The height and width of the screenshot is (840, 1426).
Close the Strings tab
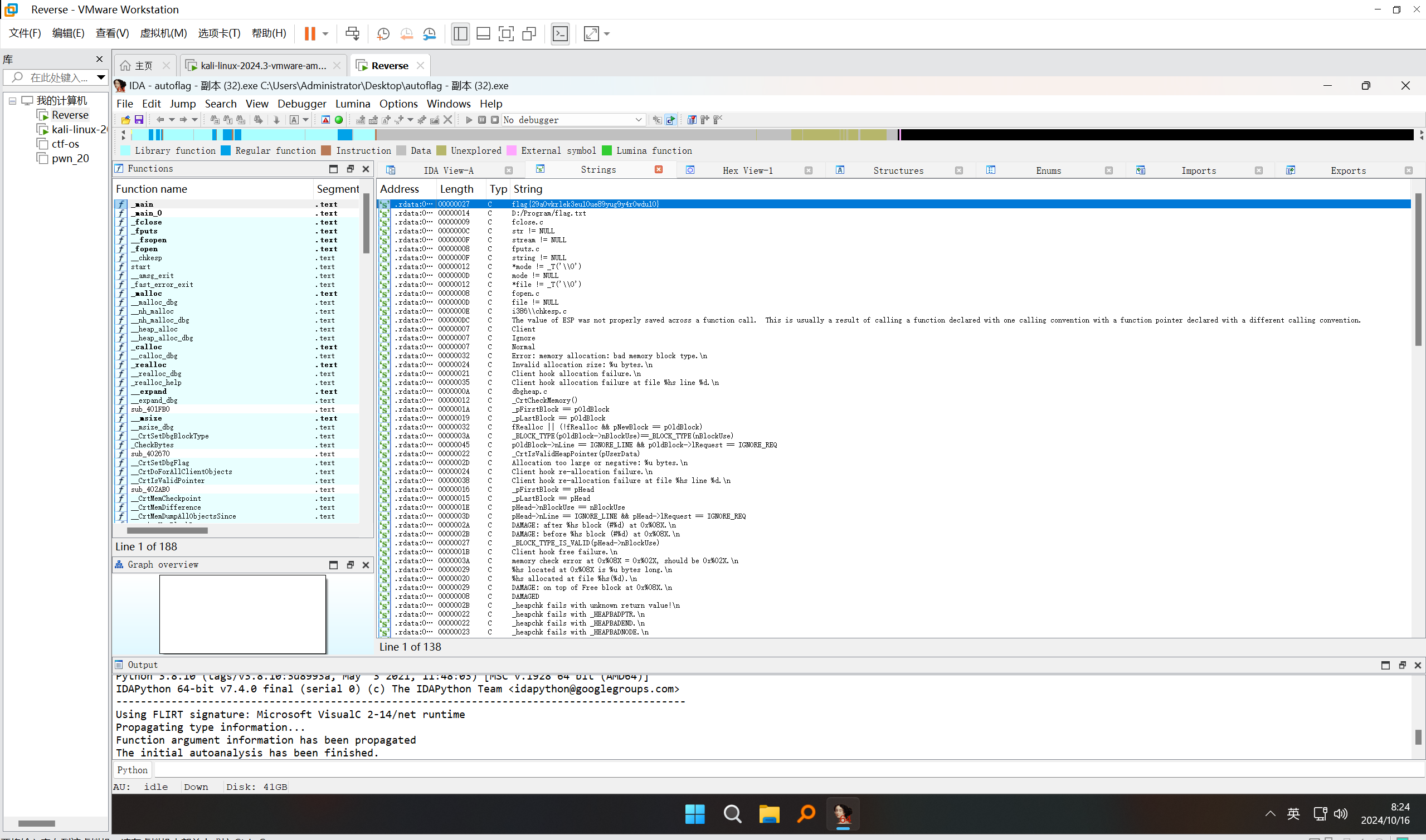658,169
